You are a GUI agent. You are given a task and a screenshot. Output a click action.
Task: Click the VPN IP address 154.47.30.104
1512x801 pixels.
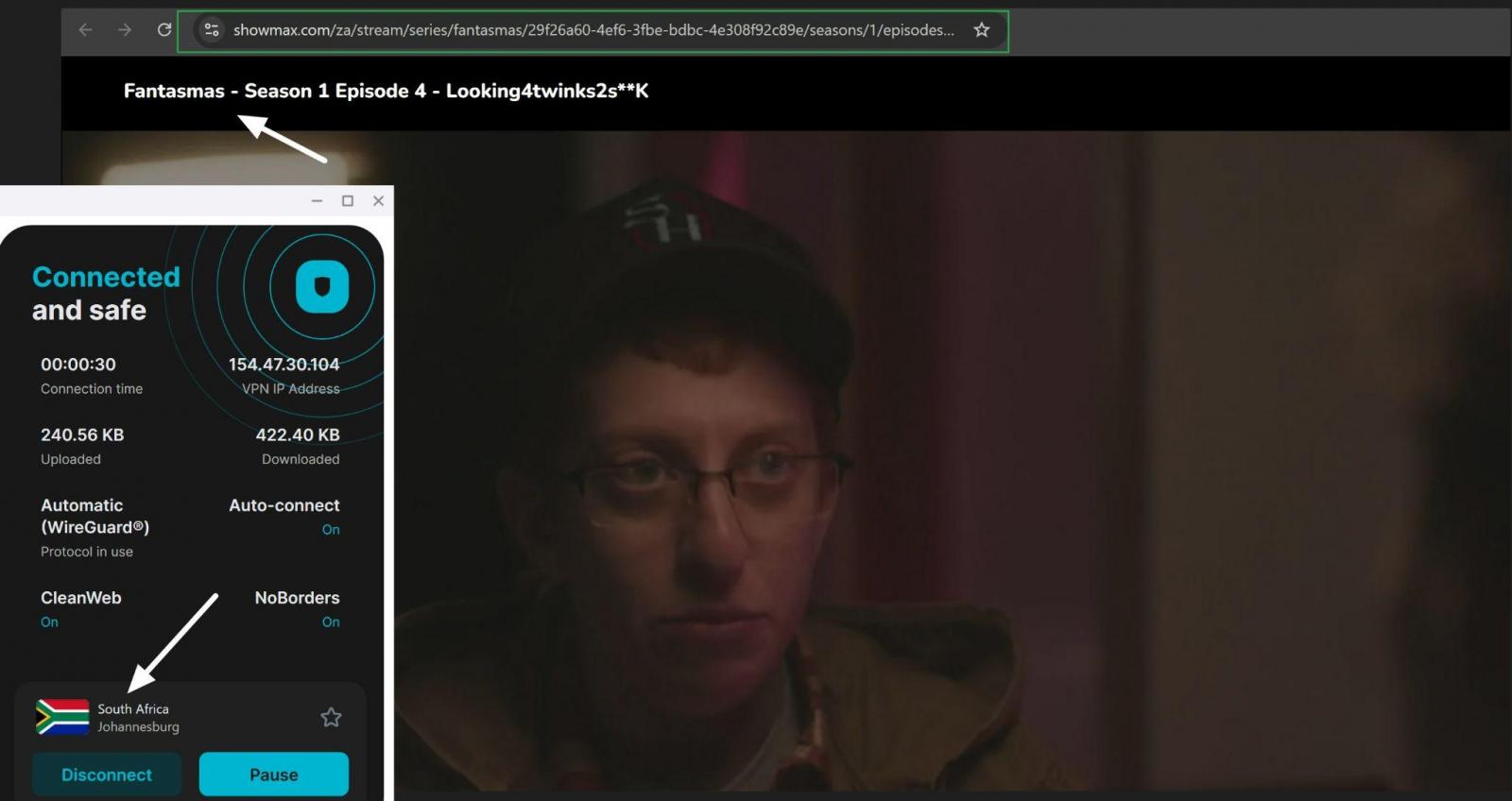[283, 365]
